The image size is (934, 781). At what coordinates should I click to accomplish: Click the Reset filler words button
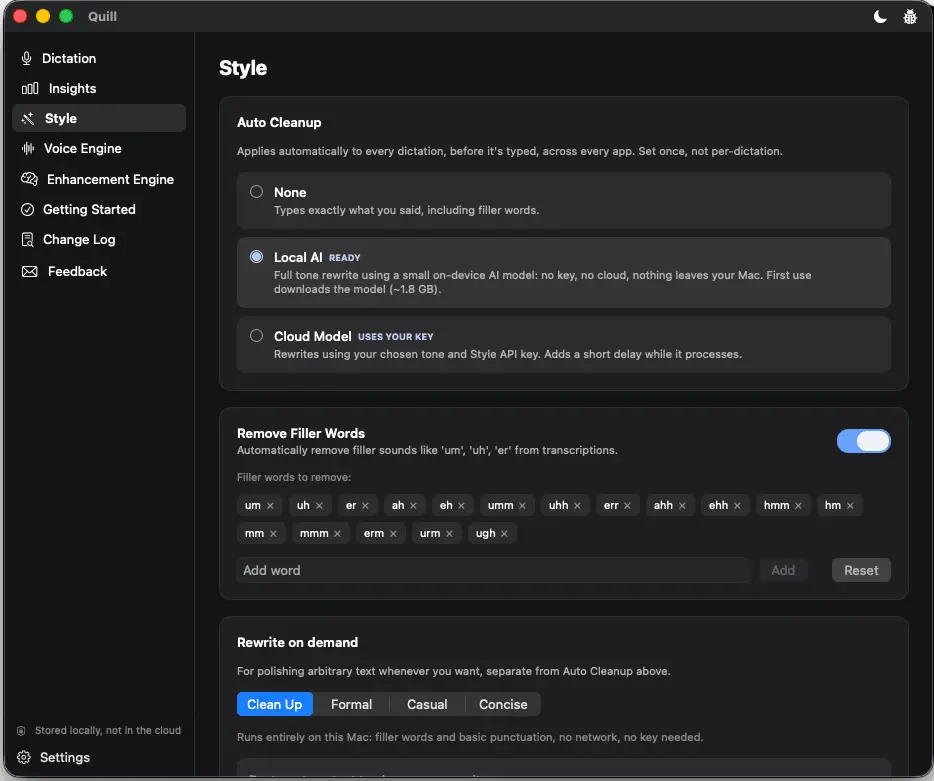click(x=861, y=571)
